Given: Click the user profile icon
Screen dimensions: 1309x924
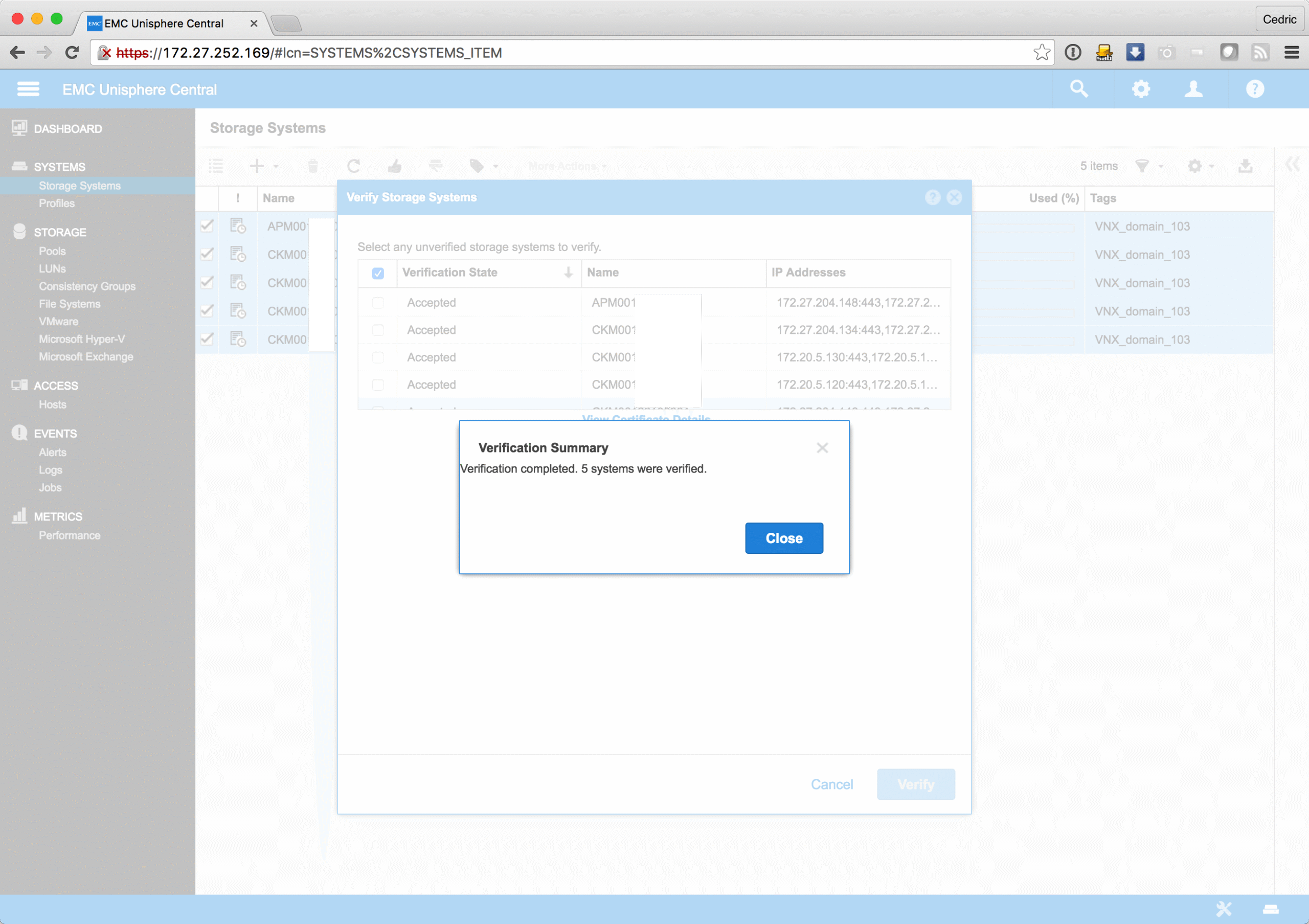Looking at the screenshot, I should click(x=1193, y=89).
